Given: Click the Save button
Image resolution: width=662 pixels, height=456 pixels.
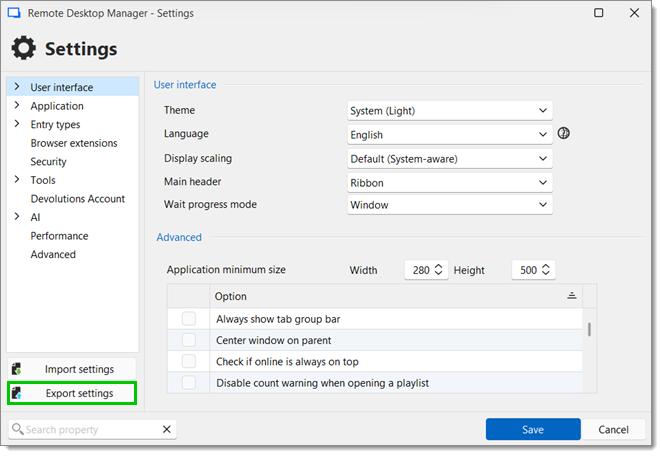Looking at the screenshot, I should coord(533,429).
